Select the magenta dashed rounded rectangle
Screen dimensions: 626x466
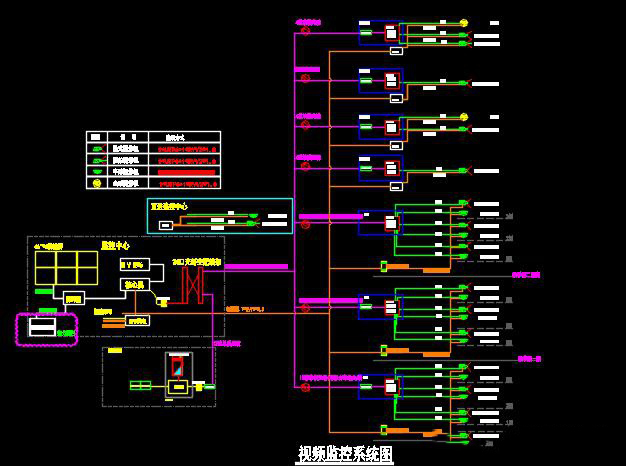(x=46, y=328)
